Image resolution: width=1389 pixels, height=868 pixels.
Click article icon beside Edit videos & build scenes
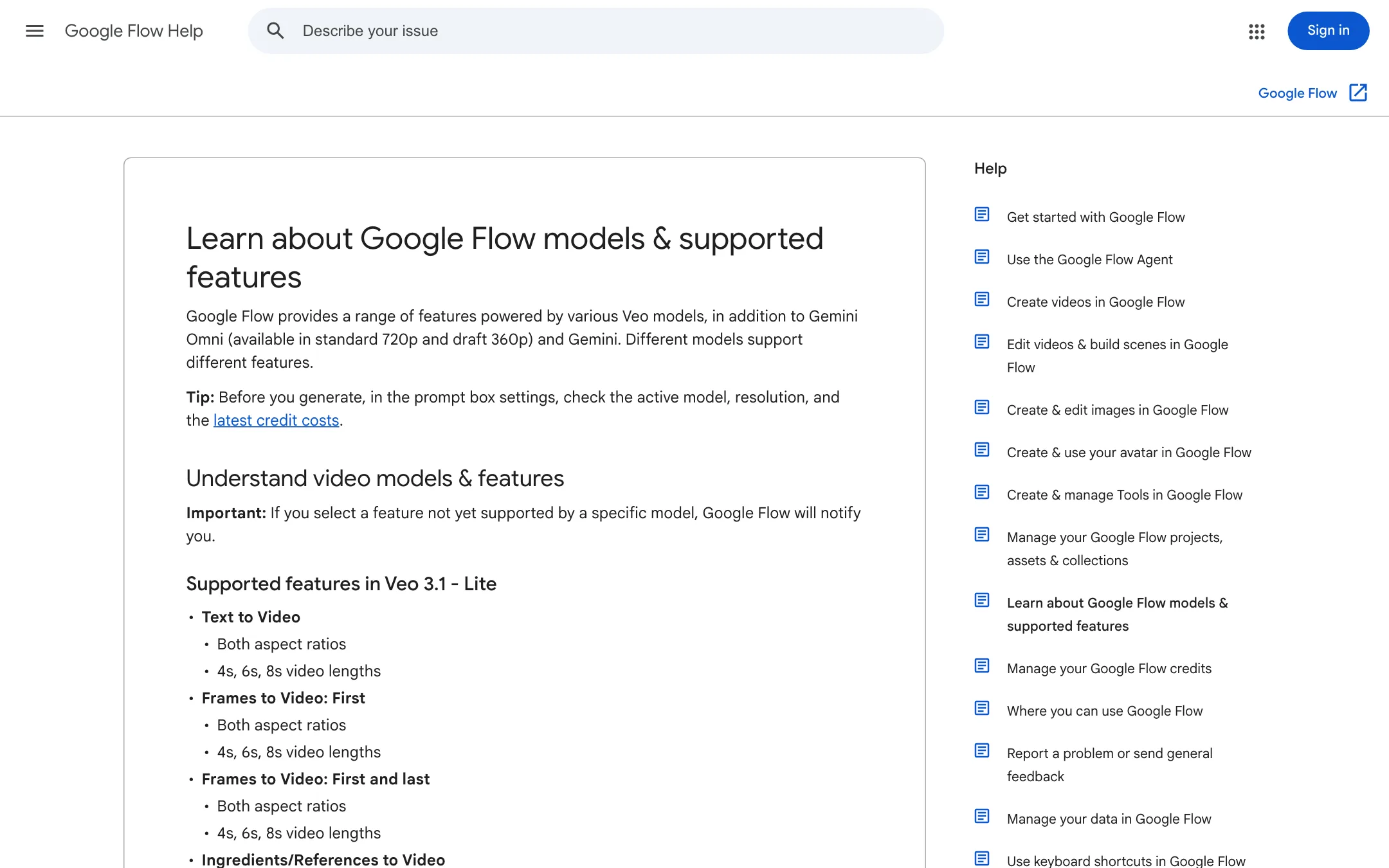[982, 341]
